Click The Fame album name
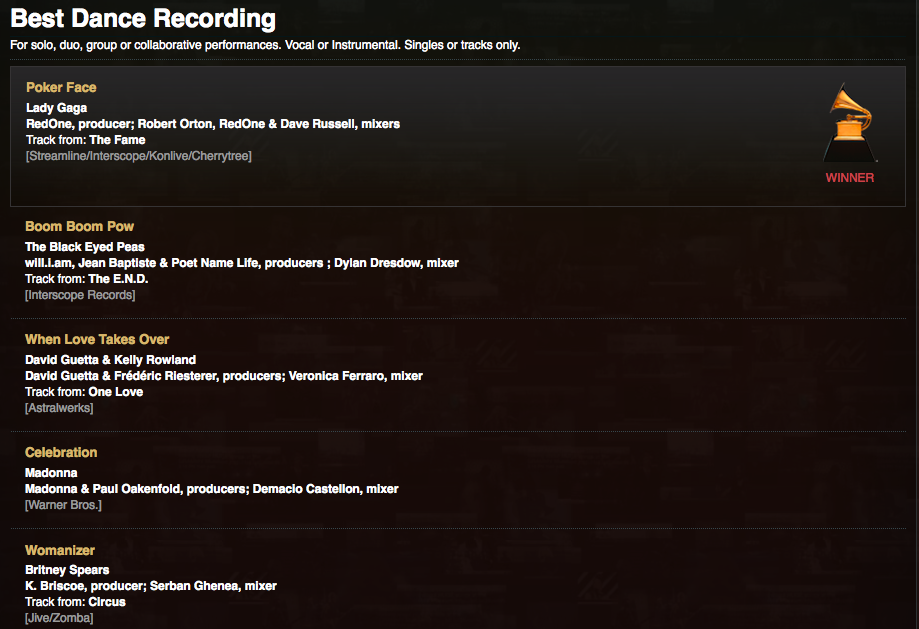Viewport: 919px width, 629px height. coord(117,140)
